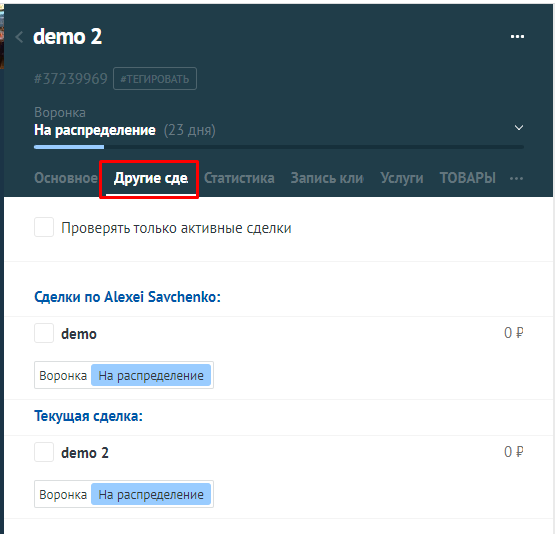The height and width of the screenshot is (534, 555).
Task: Switch to the Услуги tab
Action: [x=402, y=178]
